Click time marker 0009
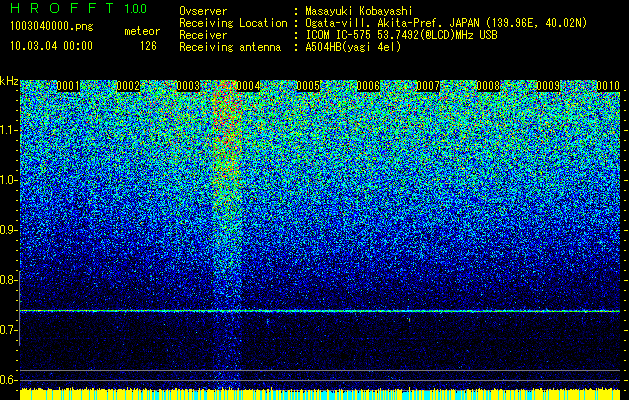 pyautogui.click(x=548, y=86)
